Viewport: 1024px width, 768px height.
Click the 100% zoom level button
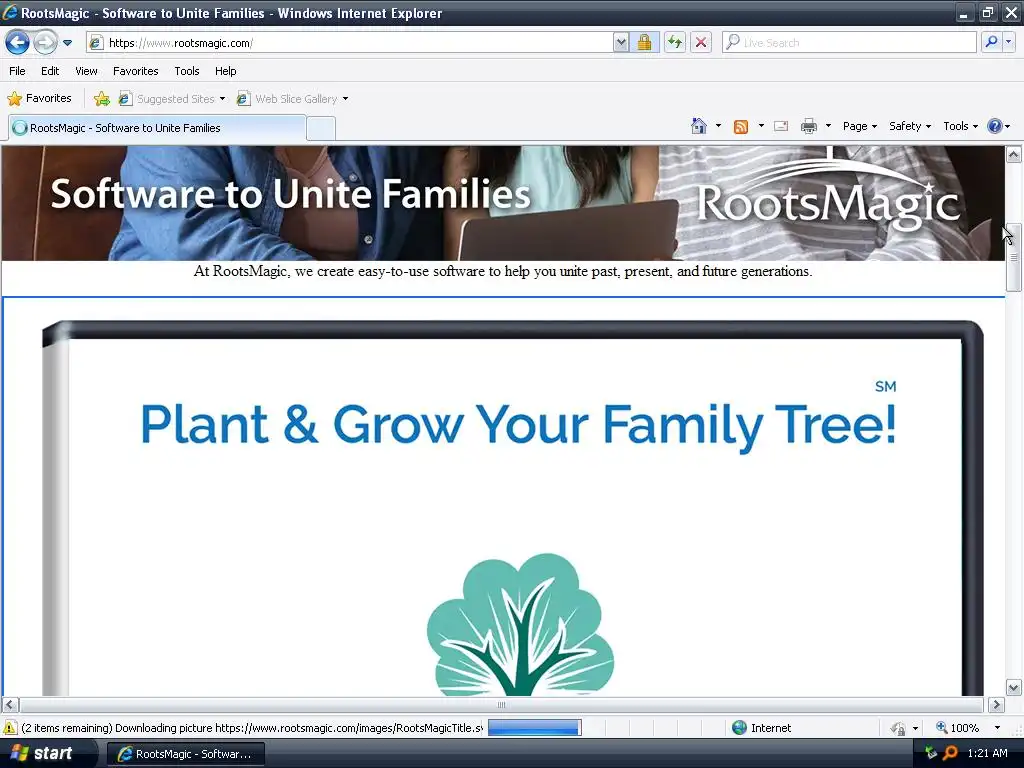pyautogui.click(x=957, y=728)
